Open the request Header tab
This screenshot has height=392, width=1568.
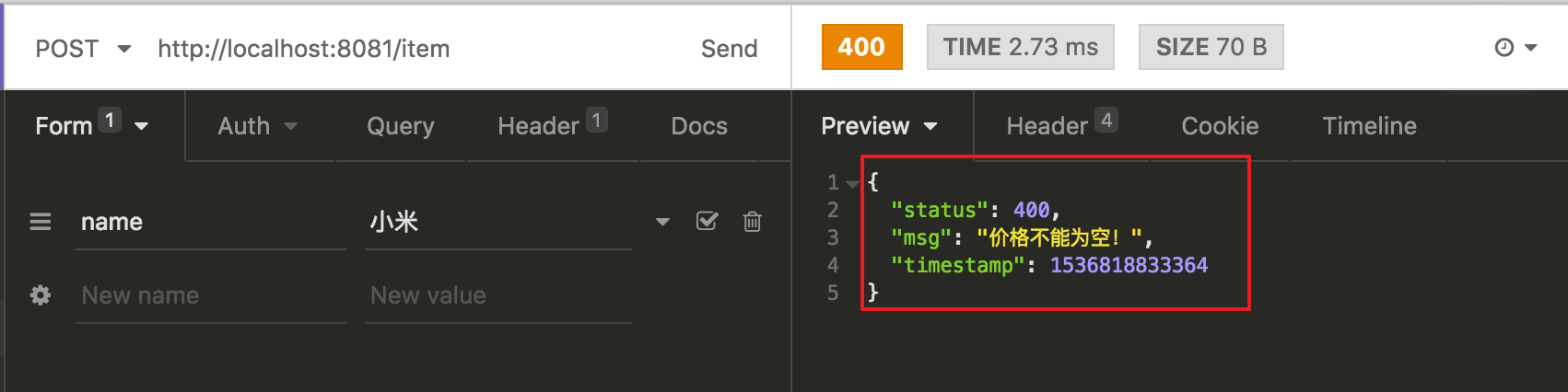(551, 126)
